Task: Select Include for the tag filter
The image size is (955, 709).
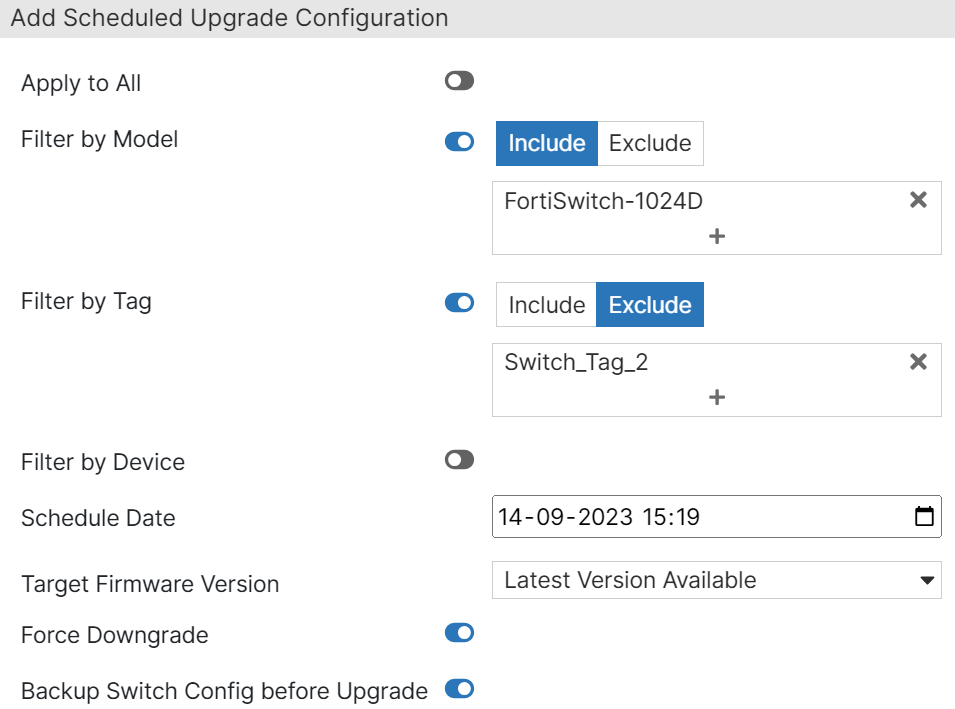Action: tap(546, 304)
